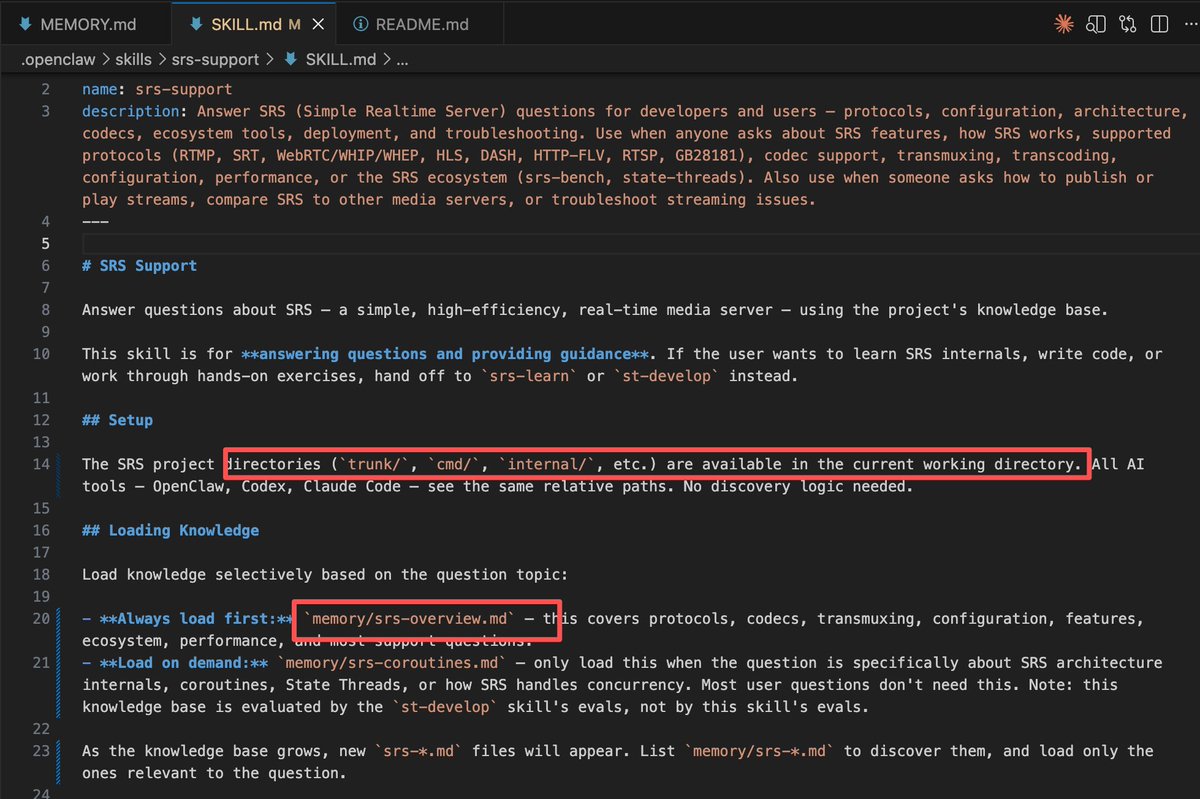The width and height of the screenshot is (1200, 799).
Task: Click line number 20 in gutter
Action: coord(40,619)
